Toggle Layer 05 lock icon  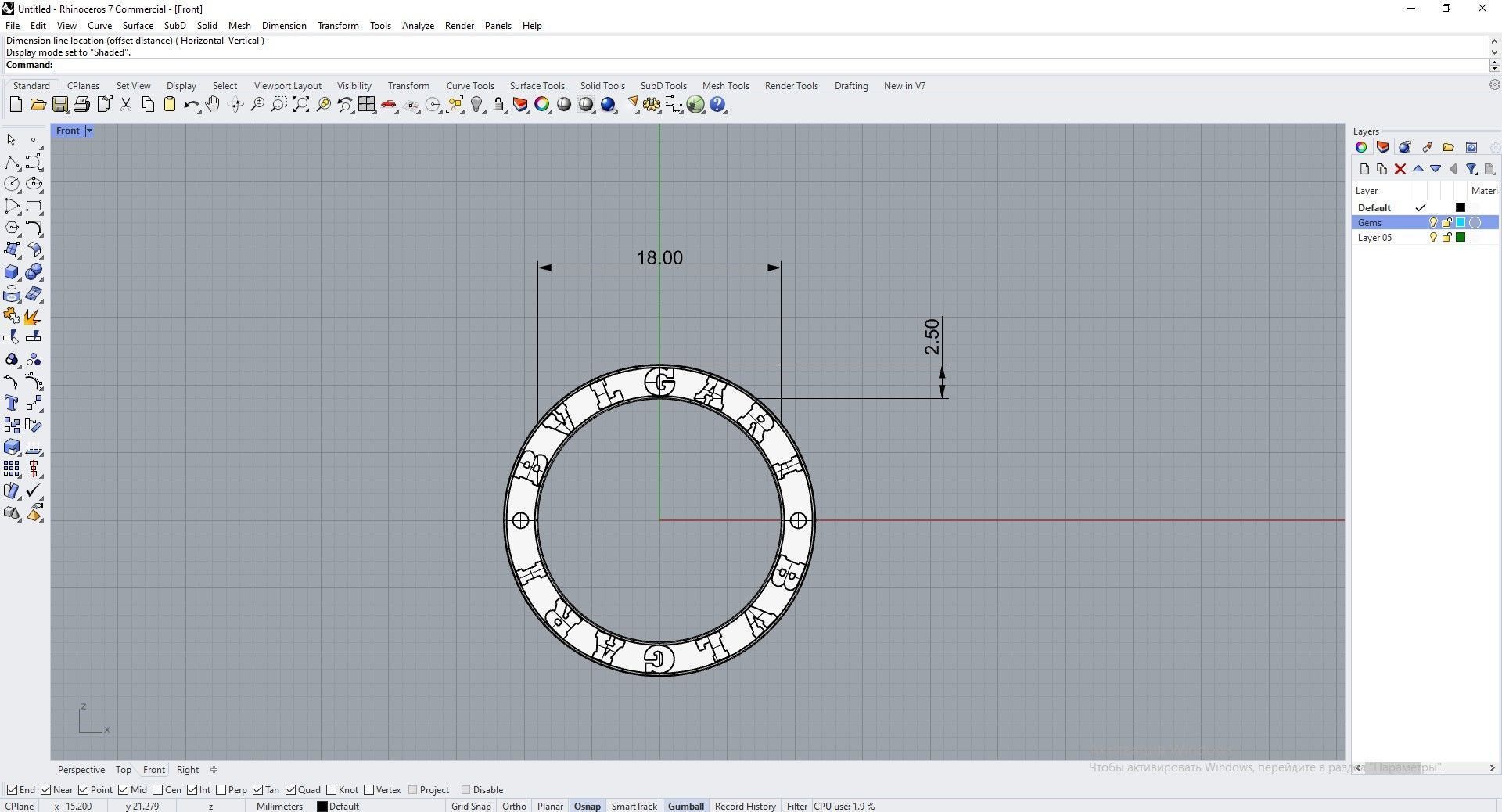[1446, 238]
